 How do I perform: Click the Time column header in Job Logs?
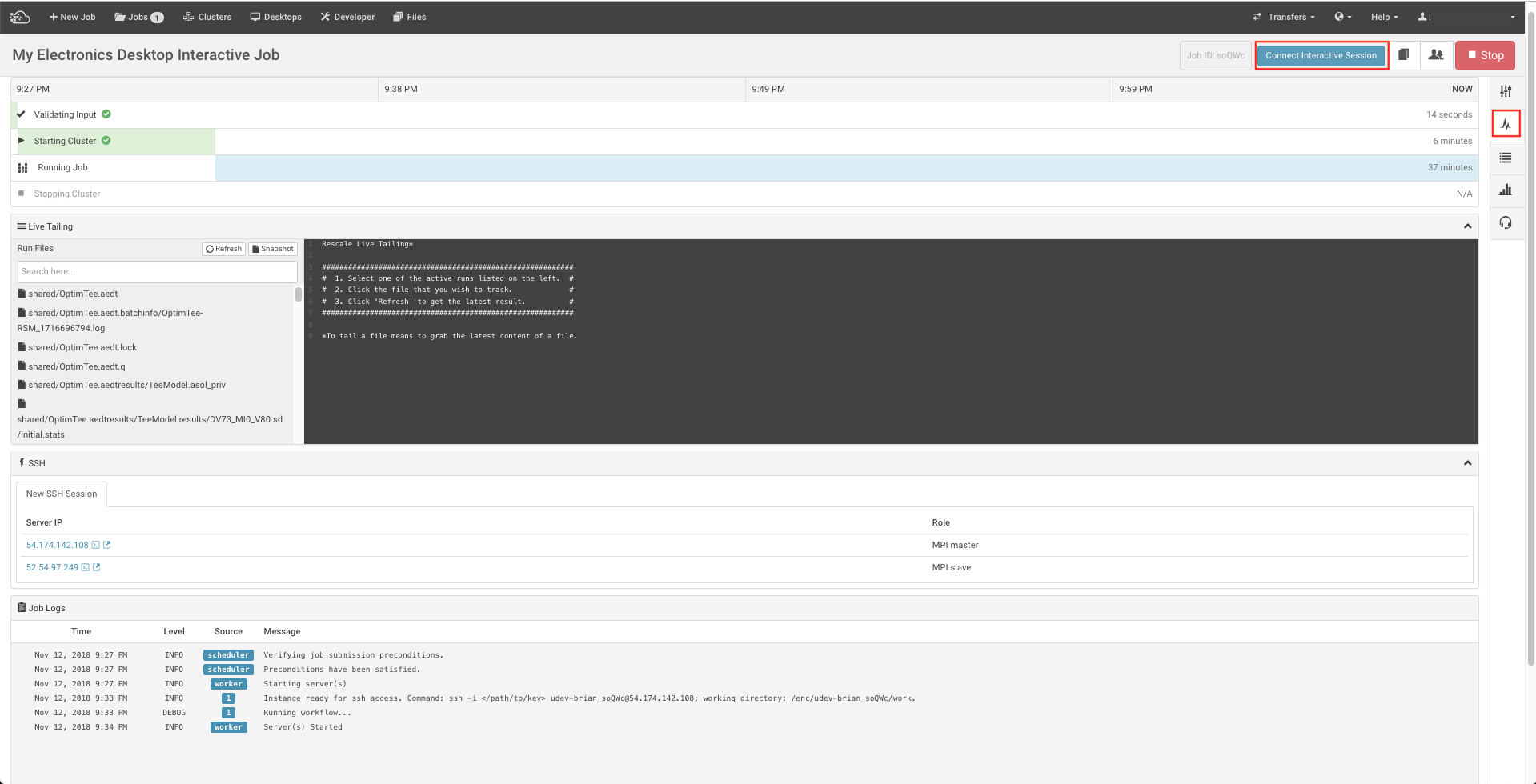(x=82, y=631)
